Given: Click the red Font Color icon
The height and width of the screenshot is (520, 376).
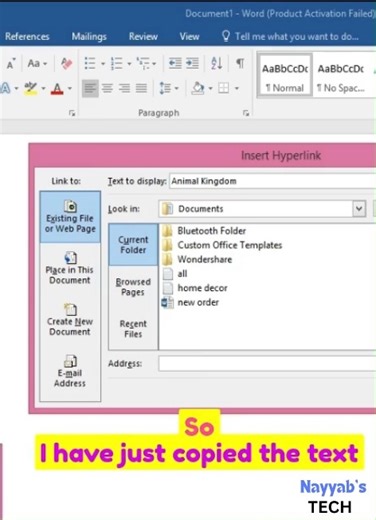Looking at the screenshot, I should (57, 89).
